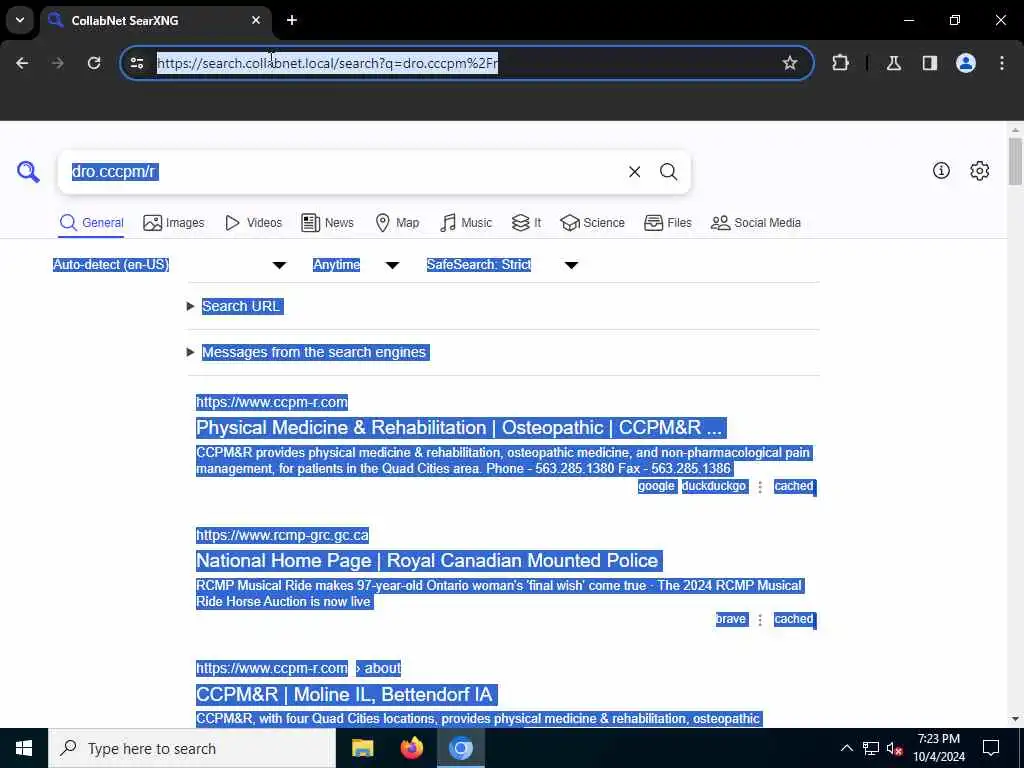Open the Anytime time range dropdown
The width and height of the screenshot is (1024, 768).
(x=356, y=264)
